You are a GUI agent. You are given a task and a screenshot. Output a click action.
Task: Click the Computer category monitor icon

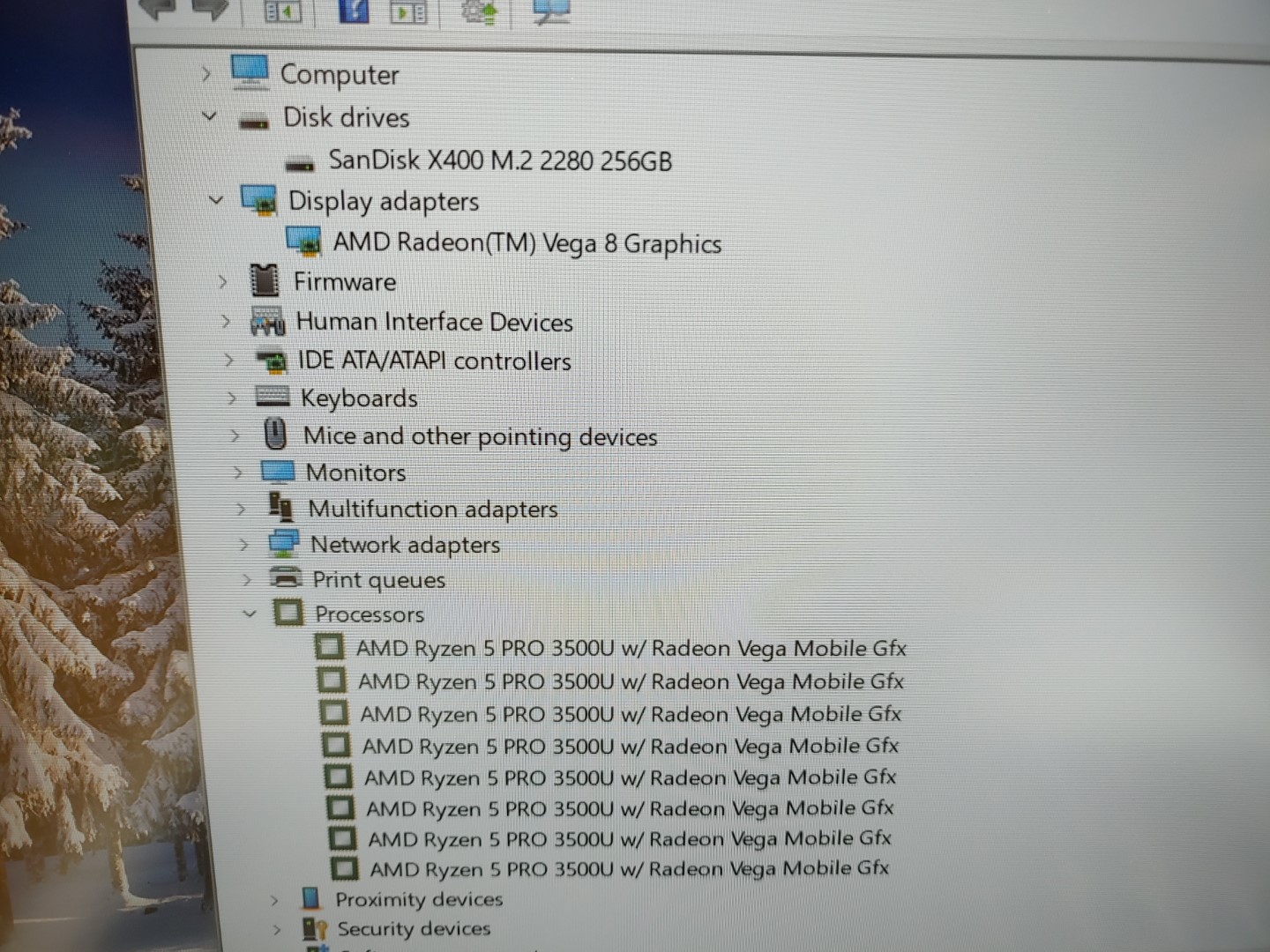(x=250, y=71)
